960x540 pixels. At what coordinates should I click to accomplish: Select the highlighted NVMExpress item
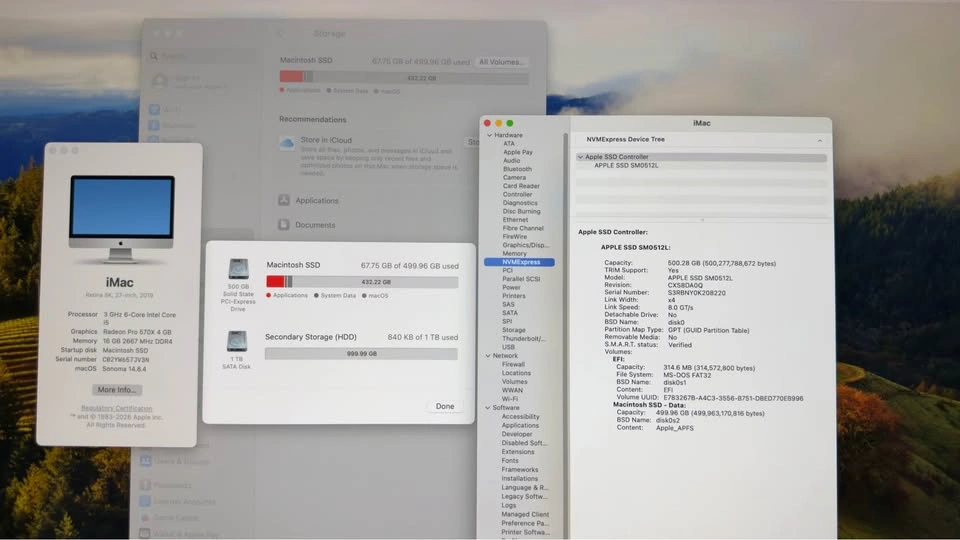click(x=519, y=262)
